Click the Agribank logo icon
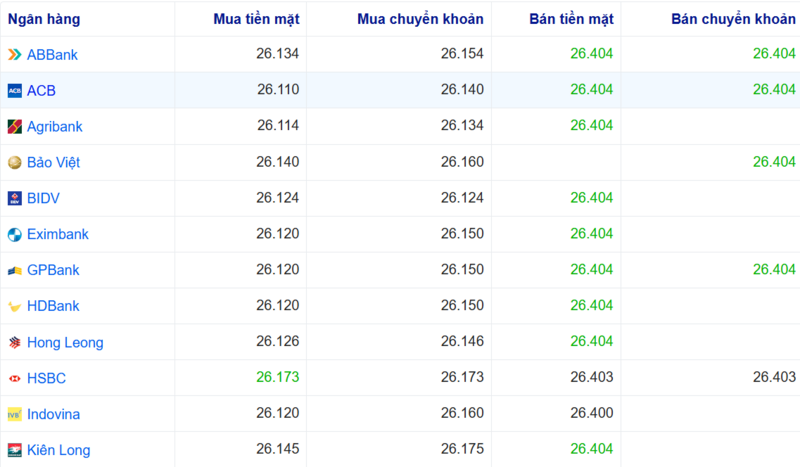Image resolution: width=800 pixels, height=467 pixels. pyautogui.click(x=14, y=126)
